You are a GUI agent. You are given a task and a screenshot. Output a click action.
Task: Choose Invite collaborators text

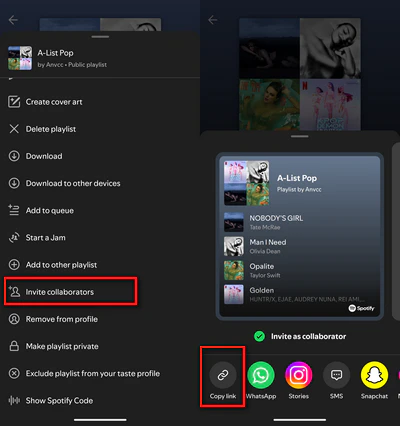tap(60, 292)
